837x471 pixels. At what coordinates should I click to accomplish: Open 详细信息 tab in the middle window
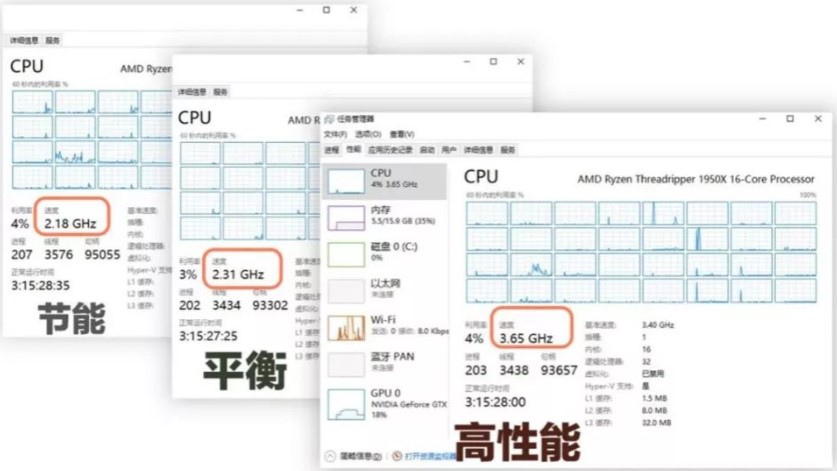192,92
